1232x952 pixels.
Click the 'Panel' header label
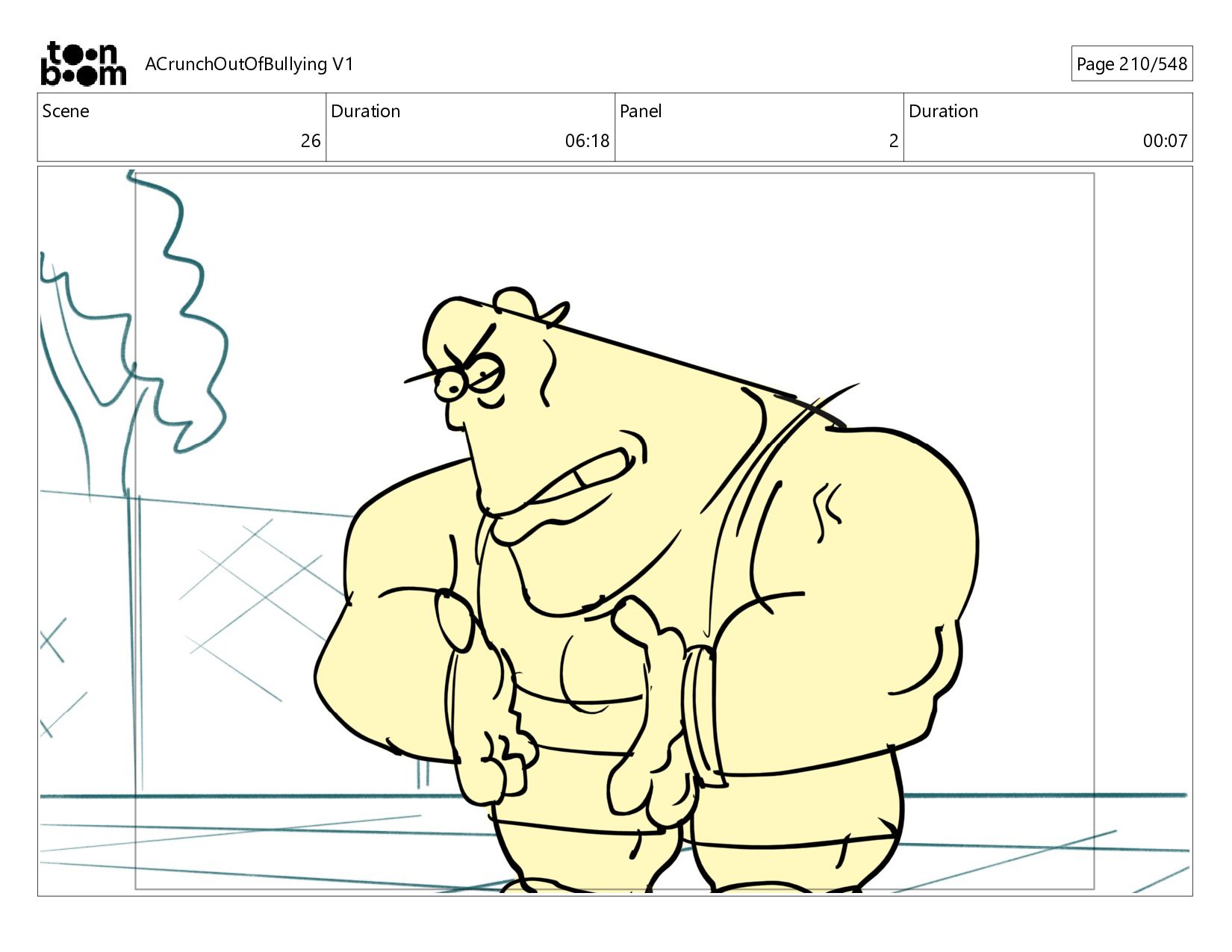[641, 111]
